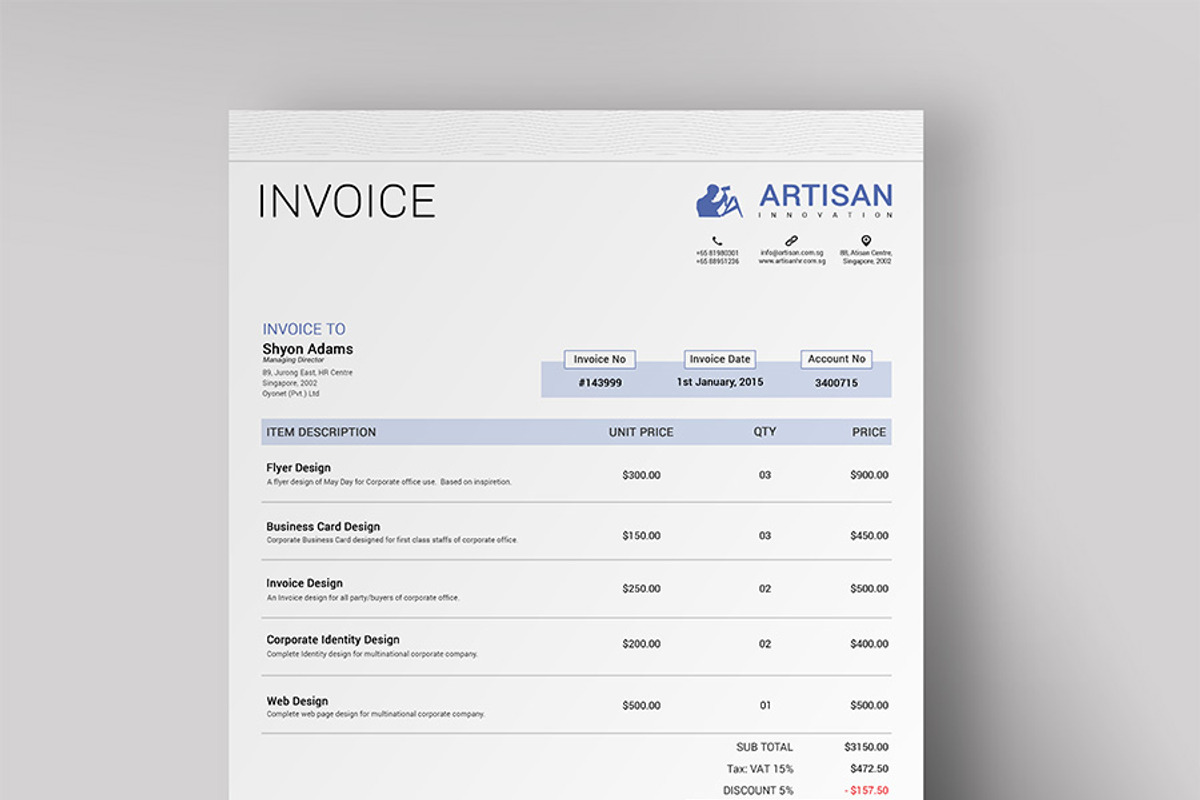This screenshot has width=1200, height=800.
Task: Select the Invoice Date label box
Action: point(719,359)
